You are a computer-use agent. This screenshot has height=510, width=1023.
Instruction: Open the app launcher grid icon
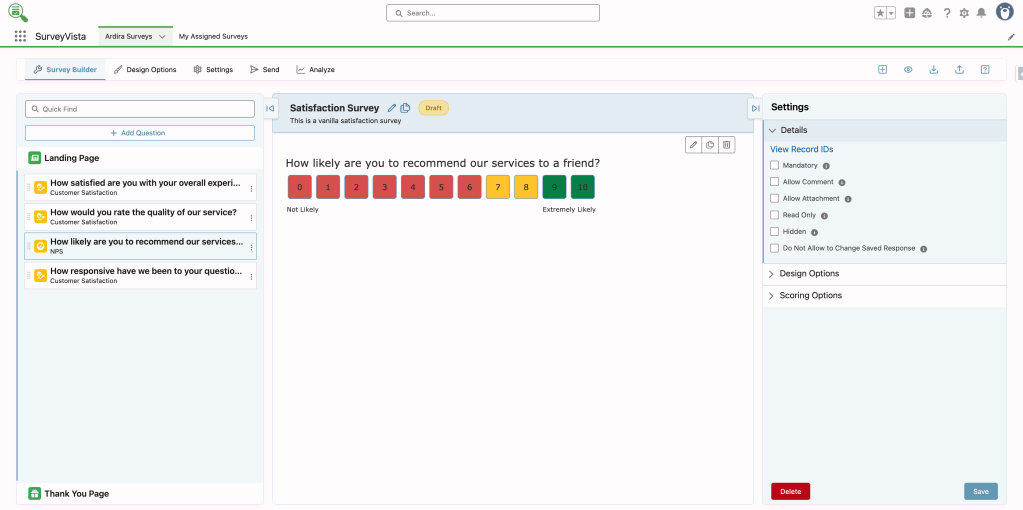click(20, 36)
